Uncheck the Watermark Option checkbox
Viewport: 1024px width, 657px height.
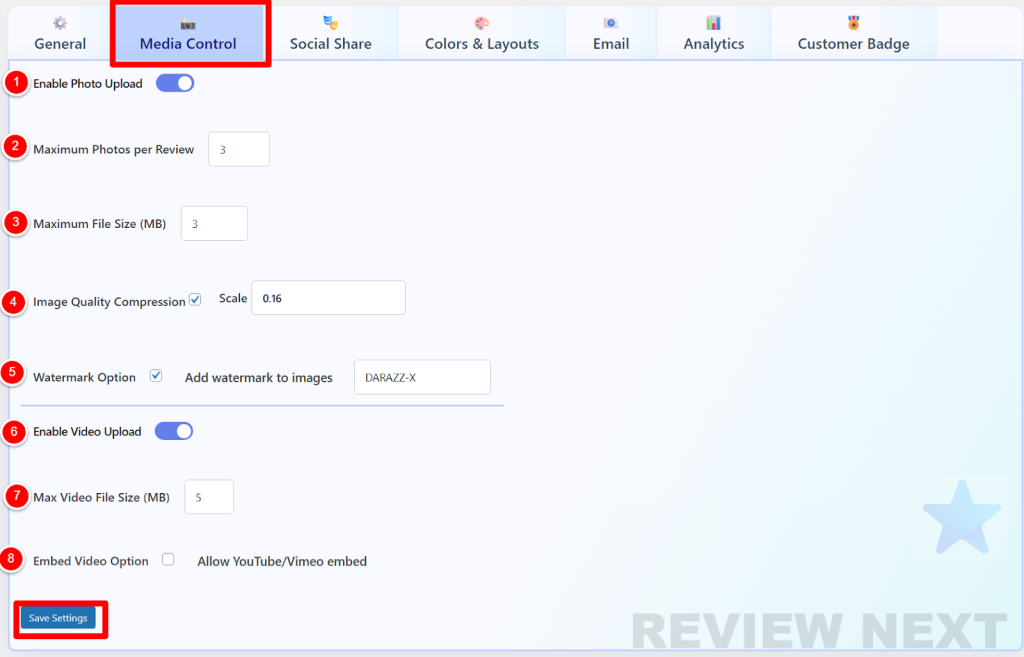click(x=156, y=376)
